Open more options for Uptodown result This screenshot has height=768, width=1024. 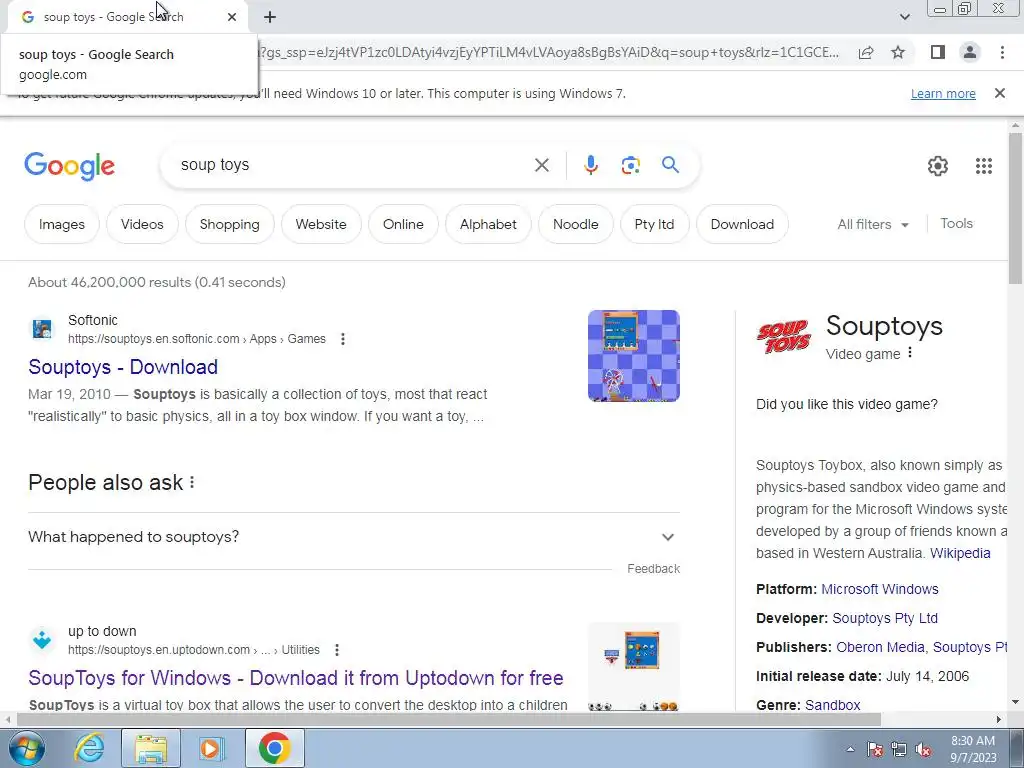[x=337, y=650]
